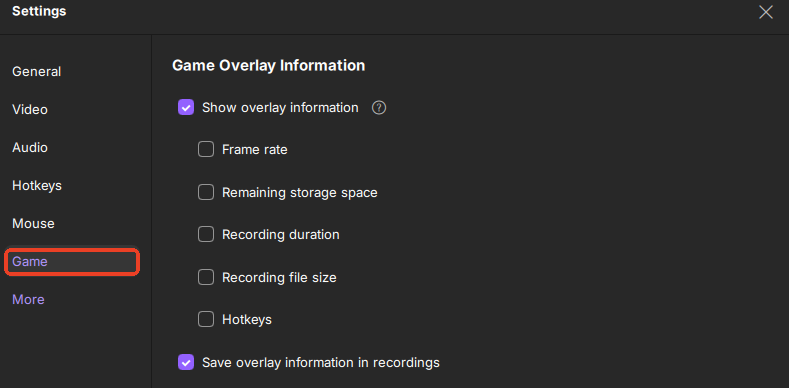Open the Mouse settings tab
This screenshot has width=789, height=388.
[x=33, y=223]
